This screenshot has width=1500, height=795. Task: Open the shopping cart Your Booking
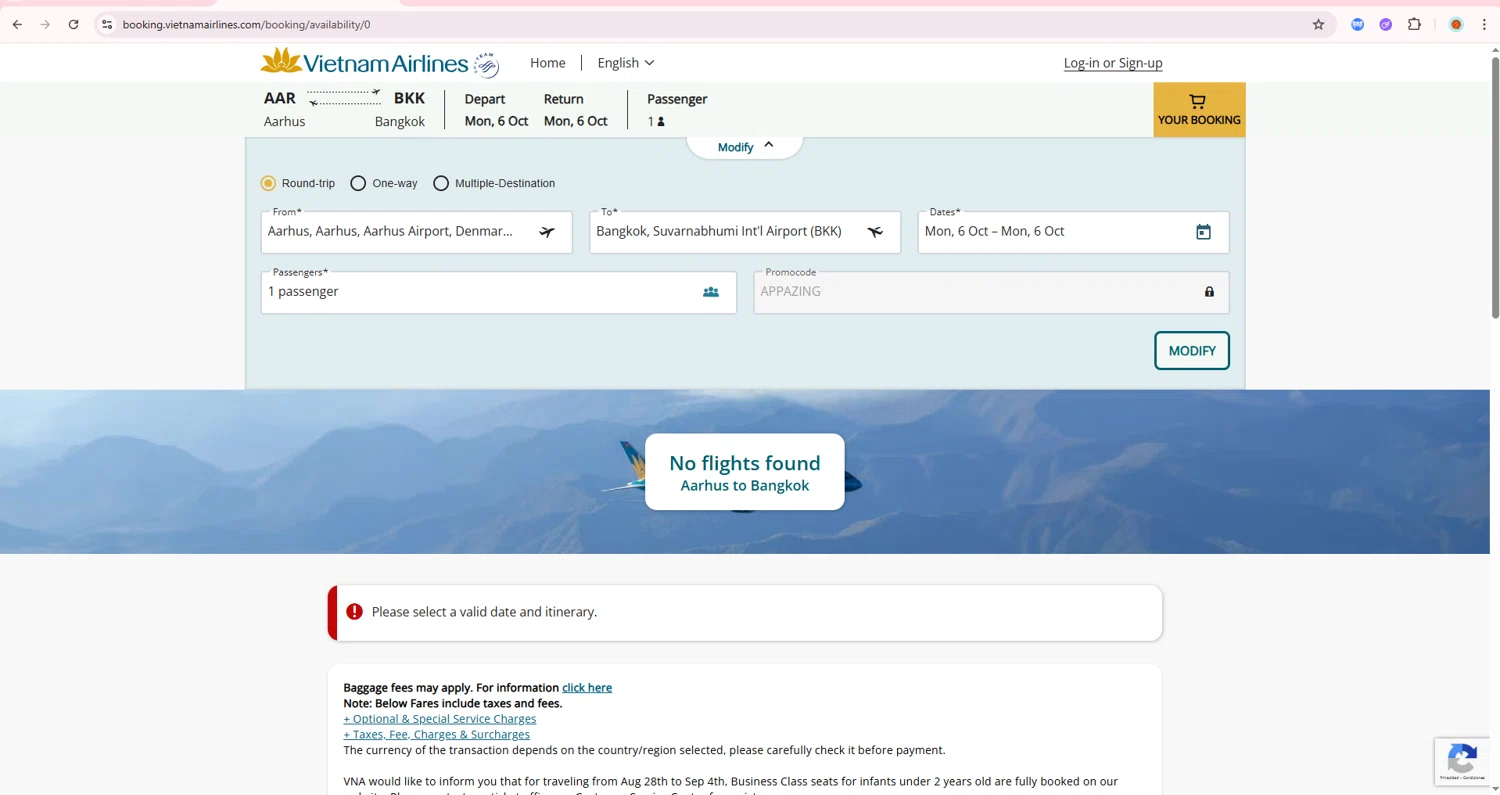point(1199,110)
